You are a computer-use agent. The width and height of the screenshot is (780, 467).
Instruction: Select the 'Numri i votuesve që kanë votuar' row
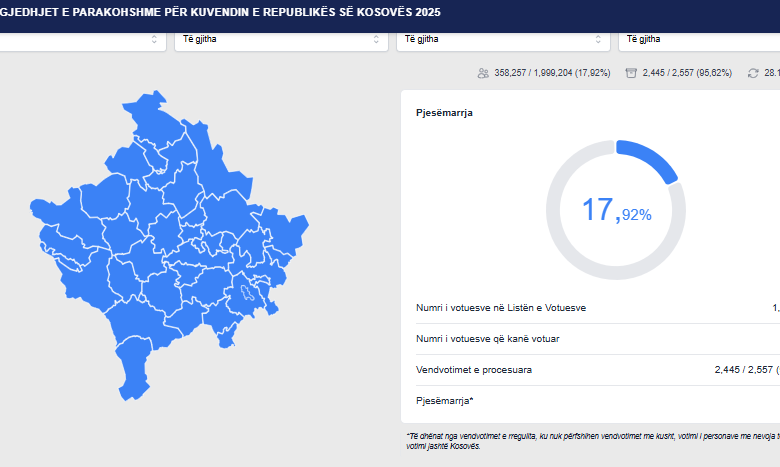488,339
